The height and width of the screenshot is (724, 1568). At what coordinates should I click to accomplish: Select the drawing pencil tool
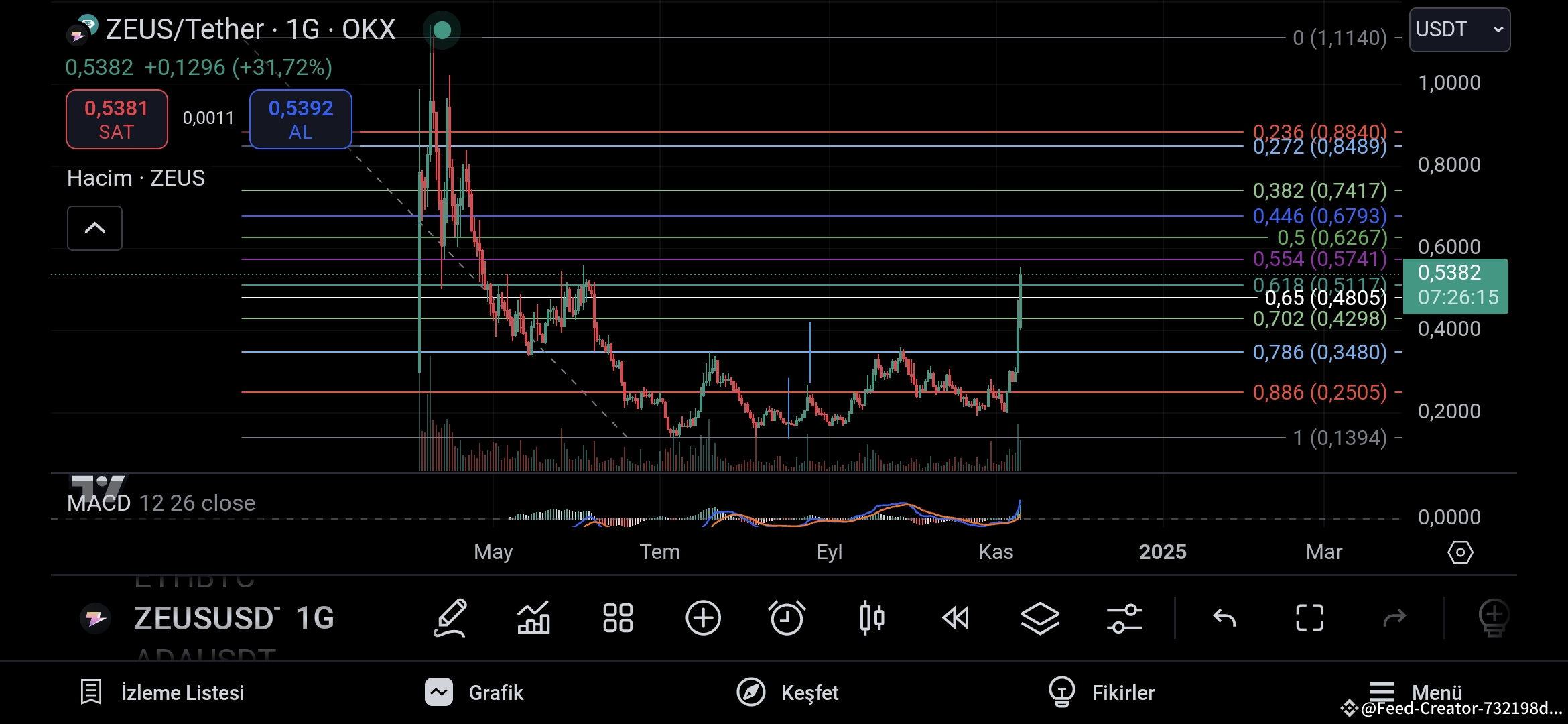[x=450, y=617]
